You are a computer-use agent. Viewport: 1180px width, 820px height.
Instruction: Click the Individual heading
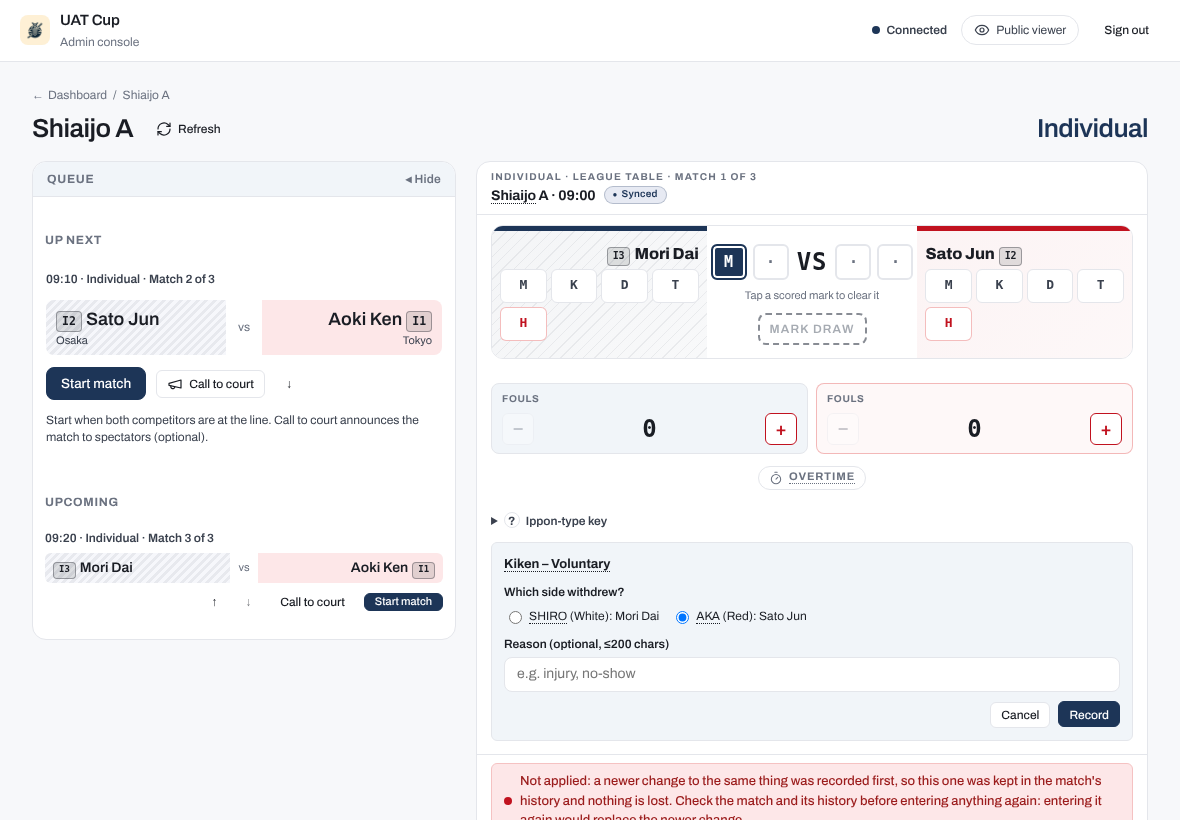pos(1092,129)
